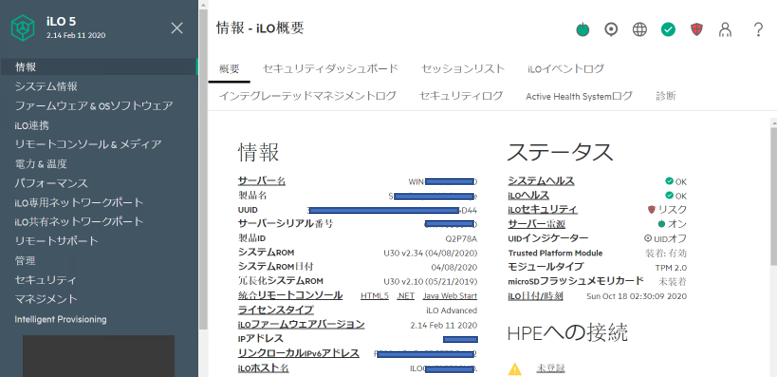Open the セキュリティログ tab
The width and height of the screenshot is (780, 379).
(461, 96)
